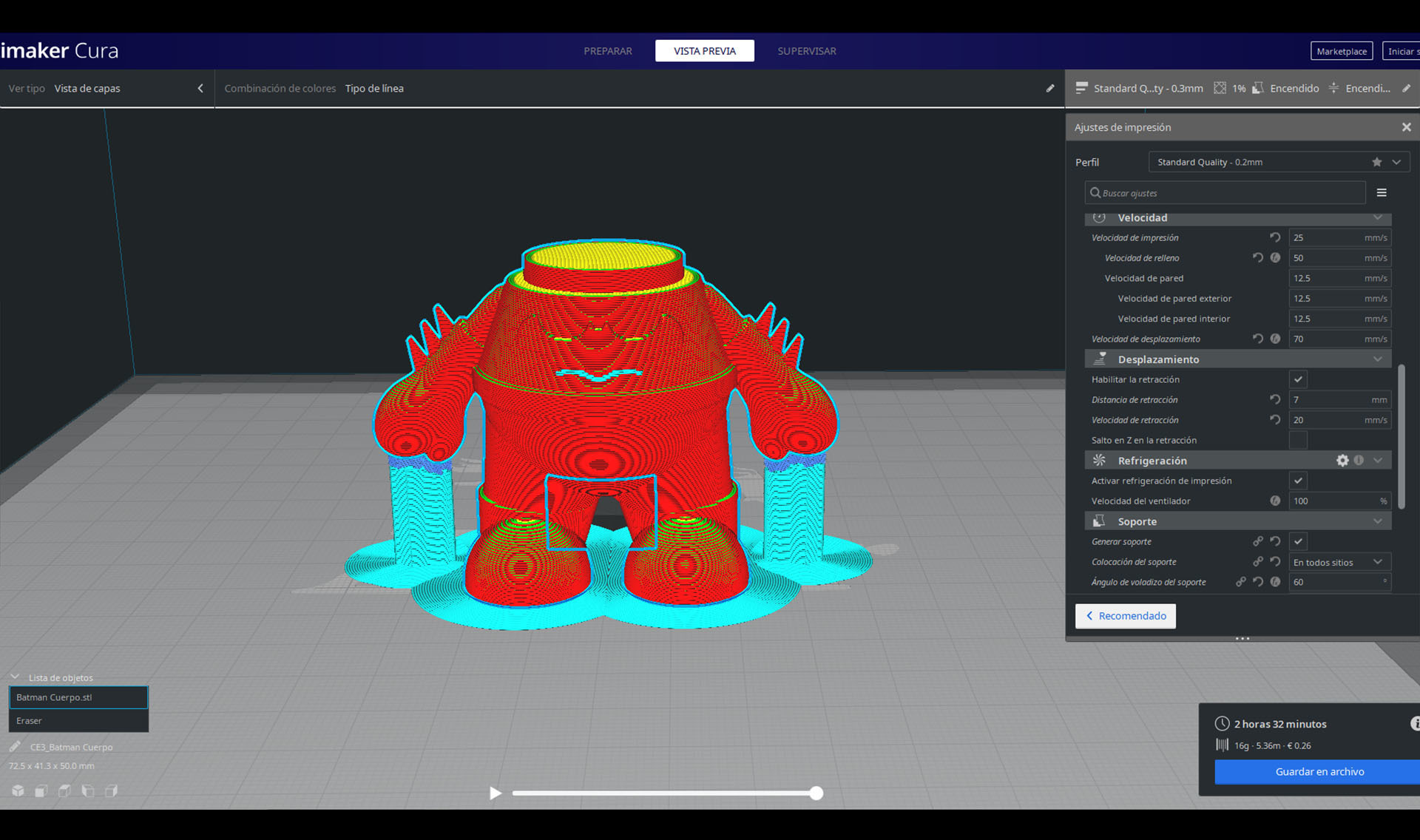Click the Soporte category icon
The image size is (1420, 840).
[x=1100, y=521]
